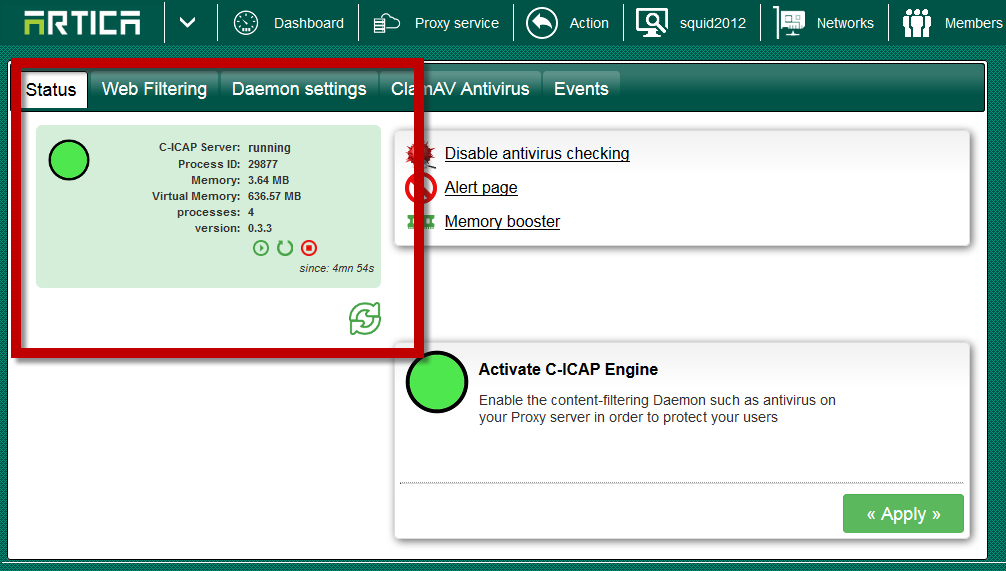Image resolution: width=1006 pixels, height=571 pixels.
Task: Click the Process ID value 29877
Action: click(263, 164)
